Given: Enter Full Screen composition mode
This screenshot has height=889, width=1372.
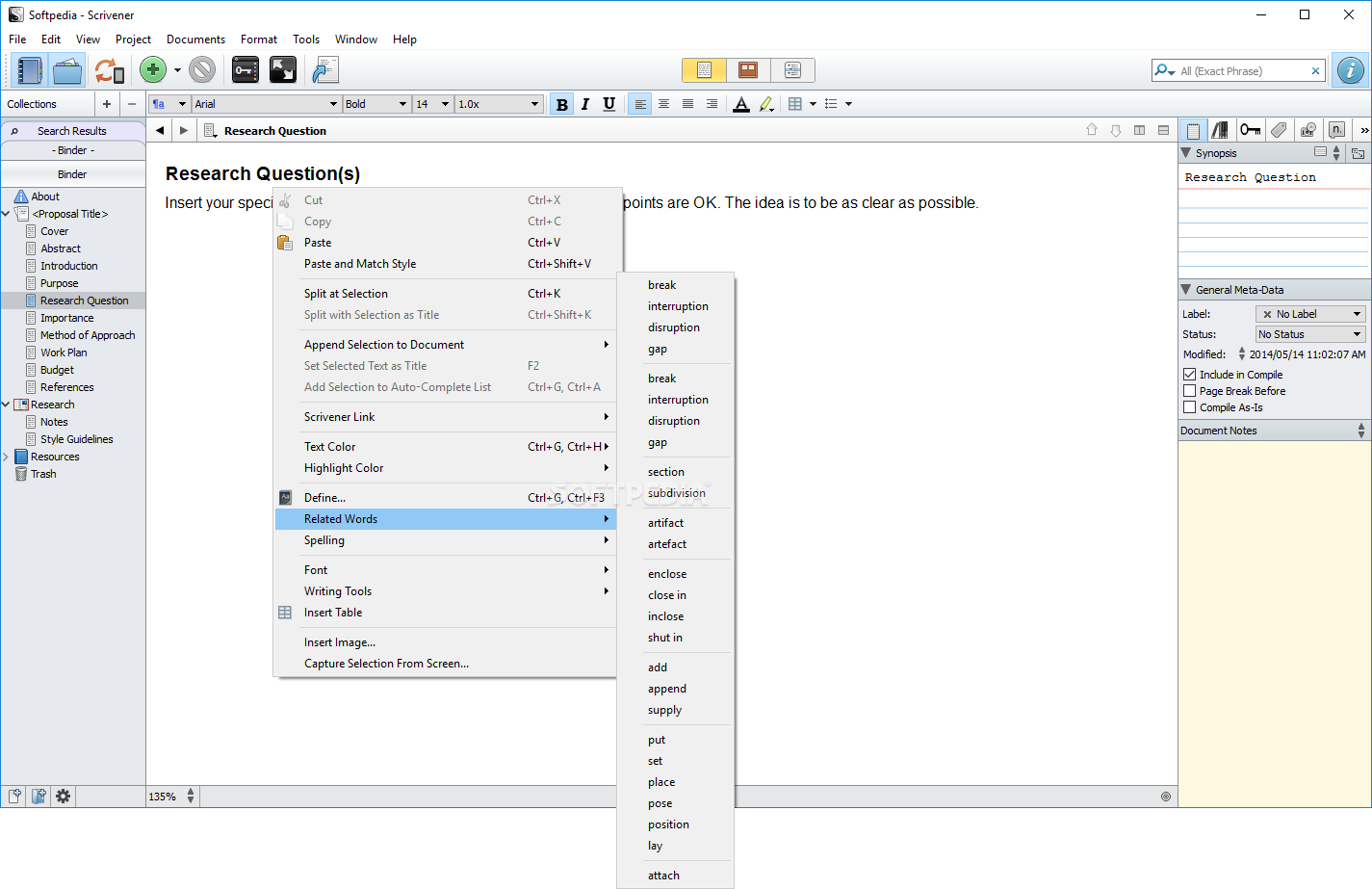Looking at the screenshot, I should [283, 69].
